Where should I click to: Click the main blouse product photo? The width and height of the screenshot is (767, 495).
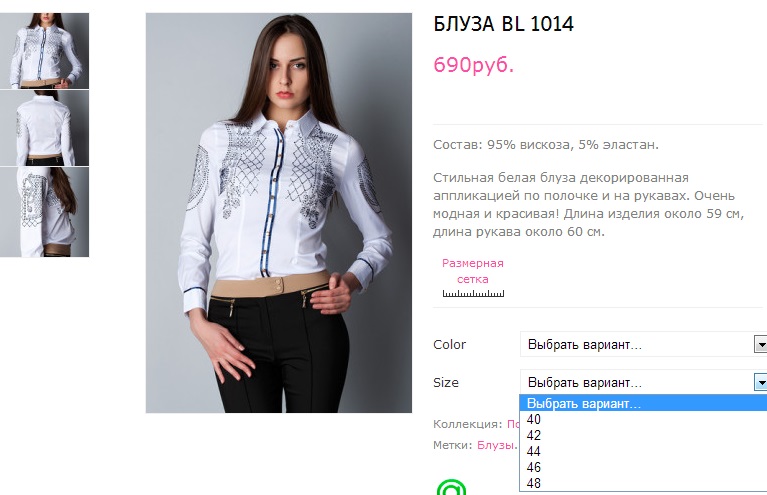pyautogui.click(x=279, y=213)
